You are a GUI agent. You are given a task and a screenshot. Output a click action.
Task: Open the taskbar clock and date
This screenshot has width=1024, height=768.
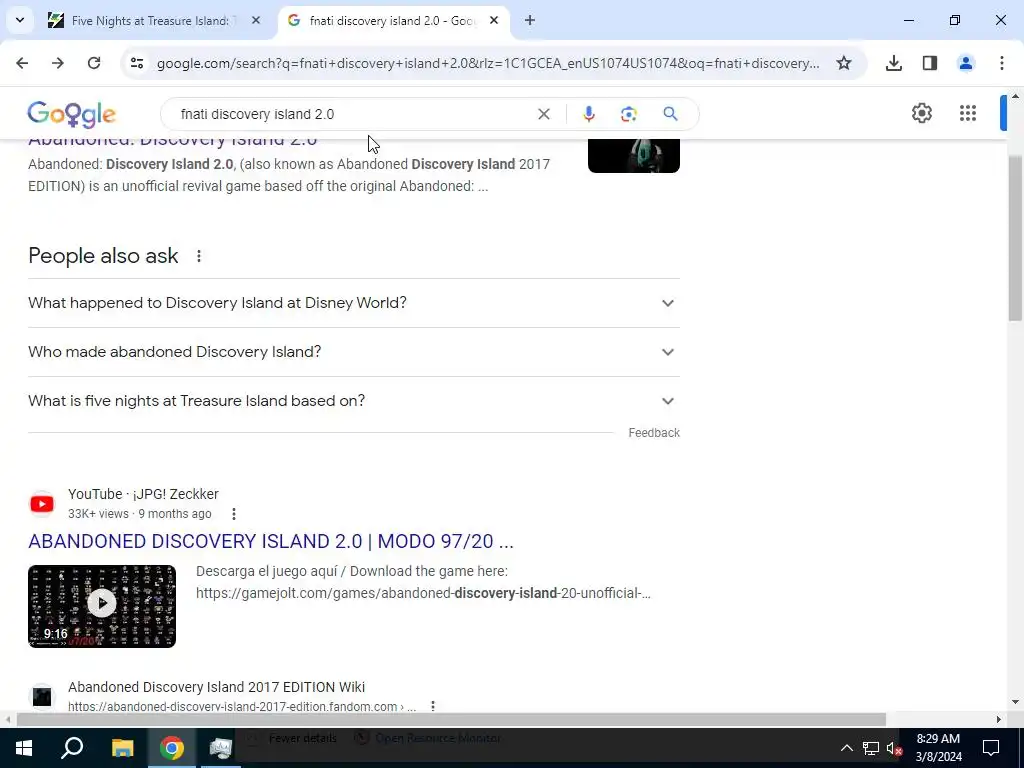[x=938, y=748]
